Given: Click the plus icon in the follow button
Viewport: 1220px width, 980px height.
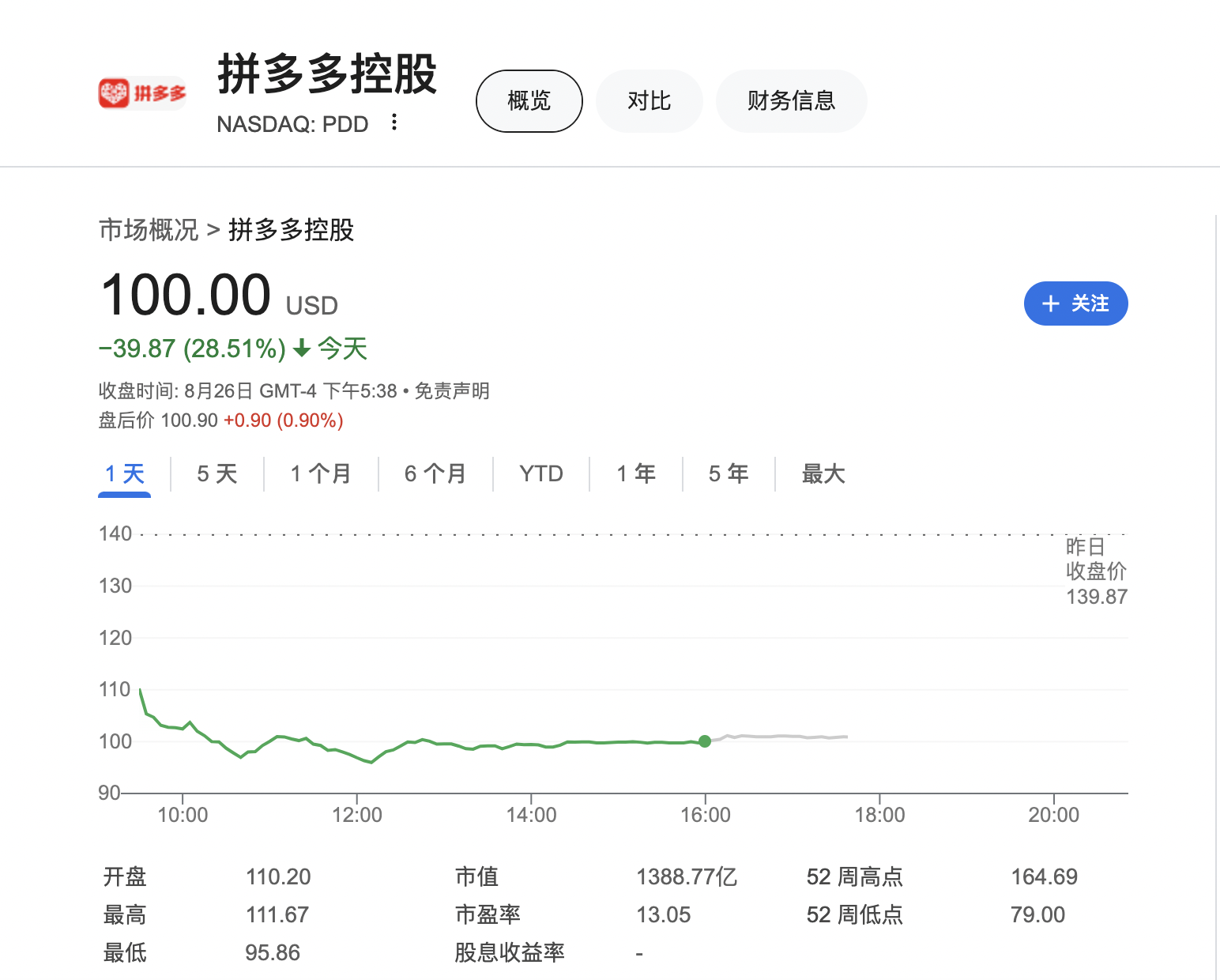Looking at the screenshot, I should tap(1050, 304).
